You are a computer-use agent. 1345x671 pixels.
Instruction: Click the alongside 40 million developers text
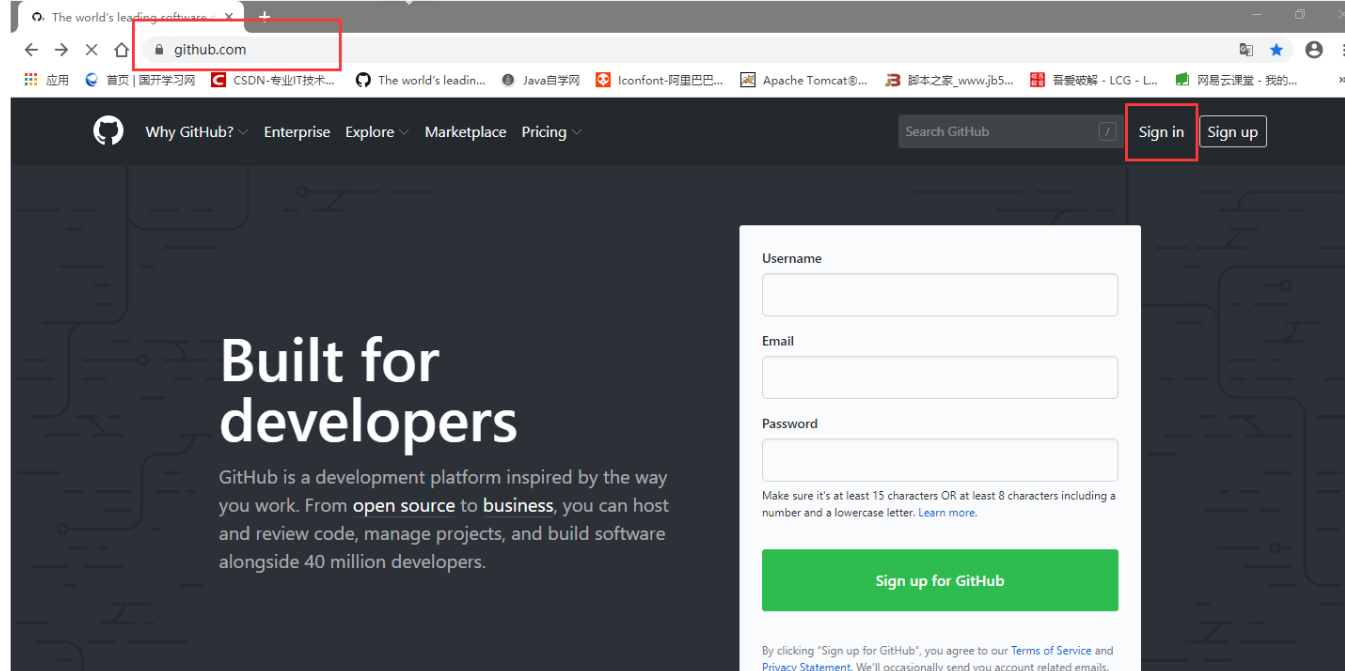point(352,562)
